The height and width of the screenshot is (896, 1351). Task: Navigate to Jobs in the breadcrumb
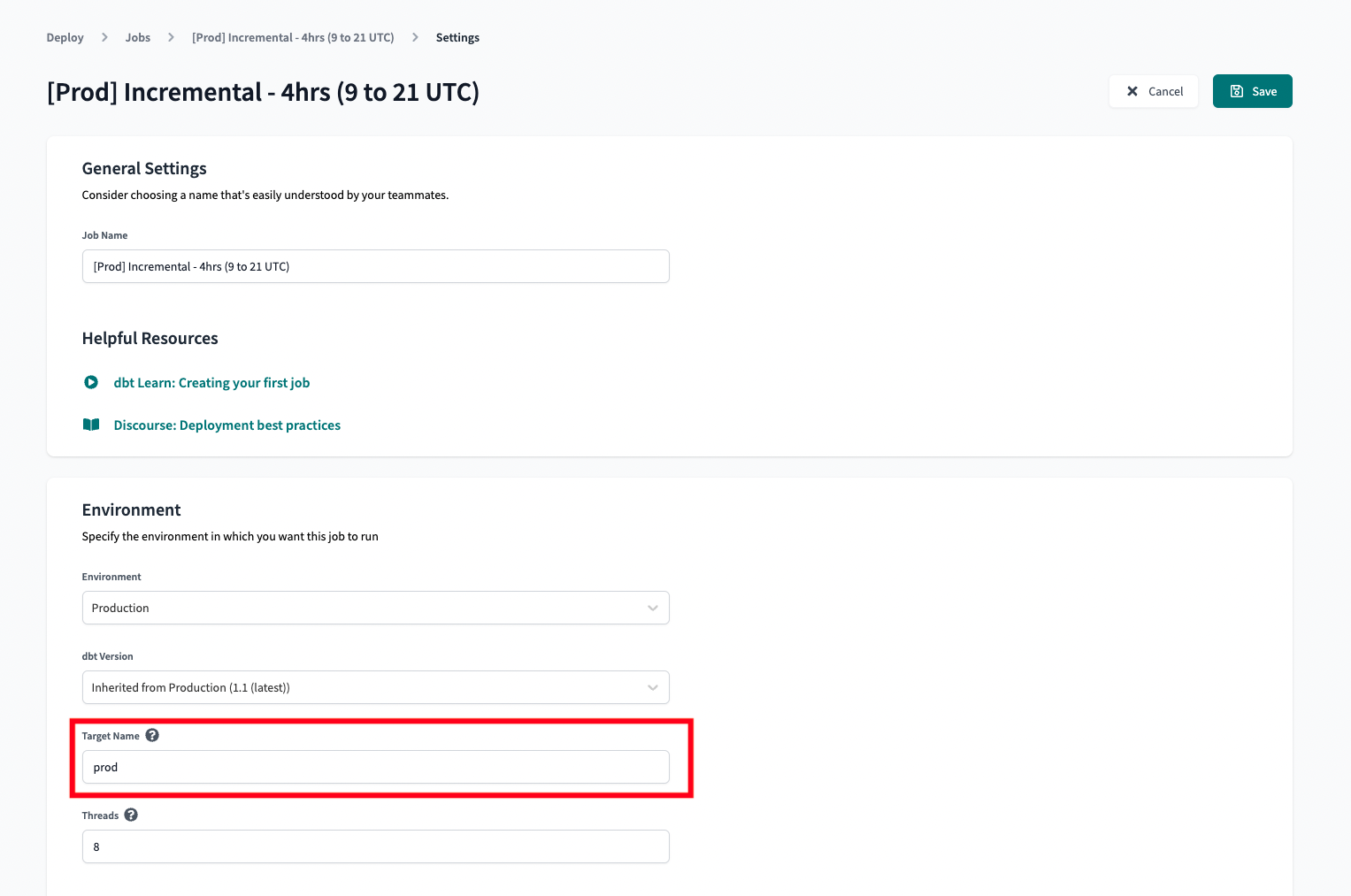point(138,37)
